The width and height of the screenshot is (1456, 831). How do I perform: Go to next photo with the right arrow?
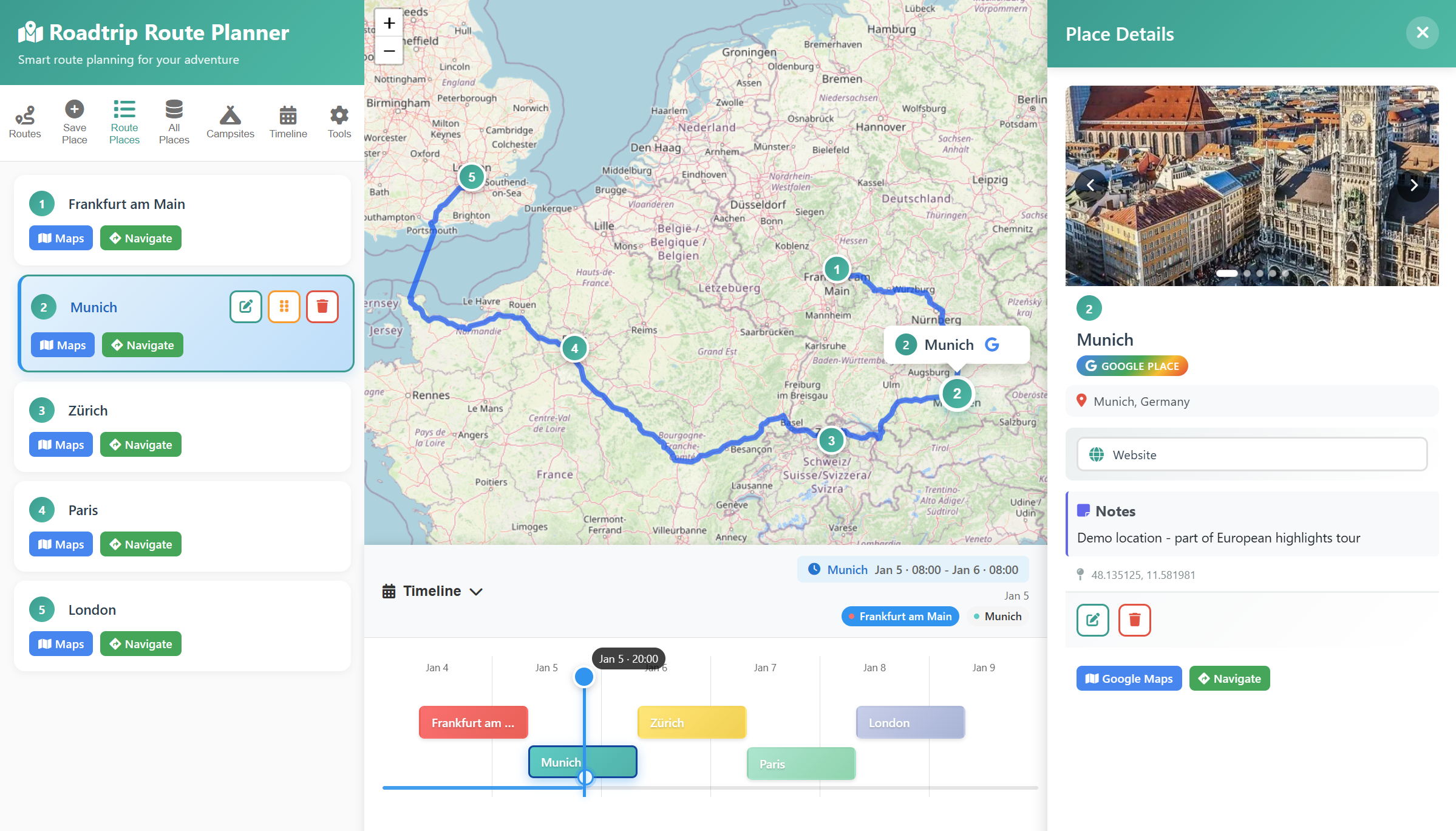1414,185
